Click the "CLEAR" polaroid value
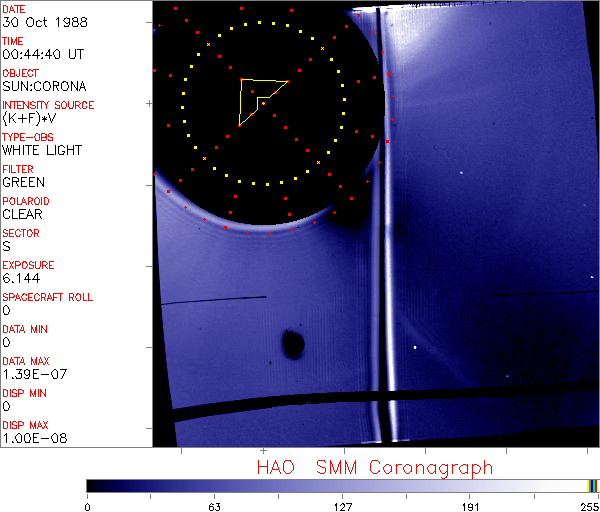 (24, 214)
